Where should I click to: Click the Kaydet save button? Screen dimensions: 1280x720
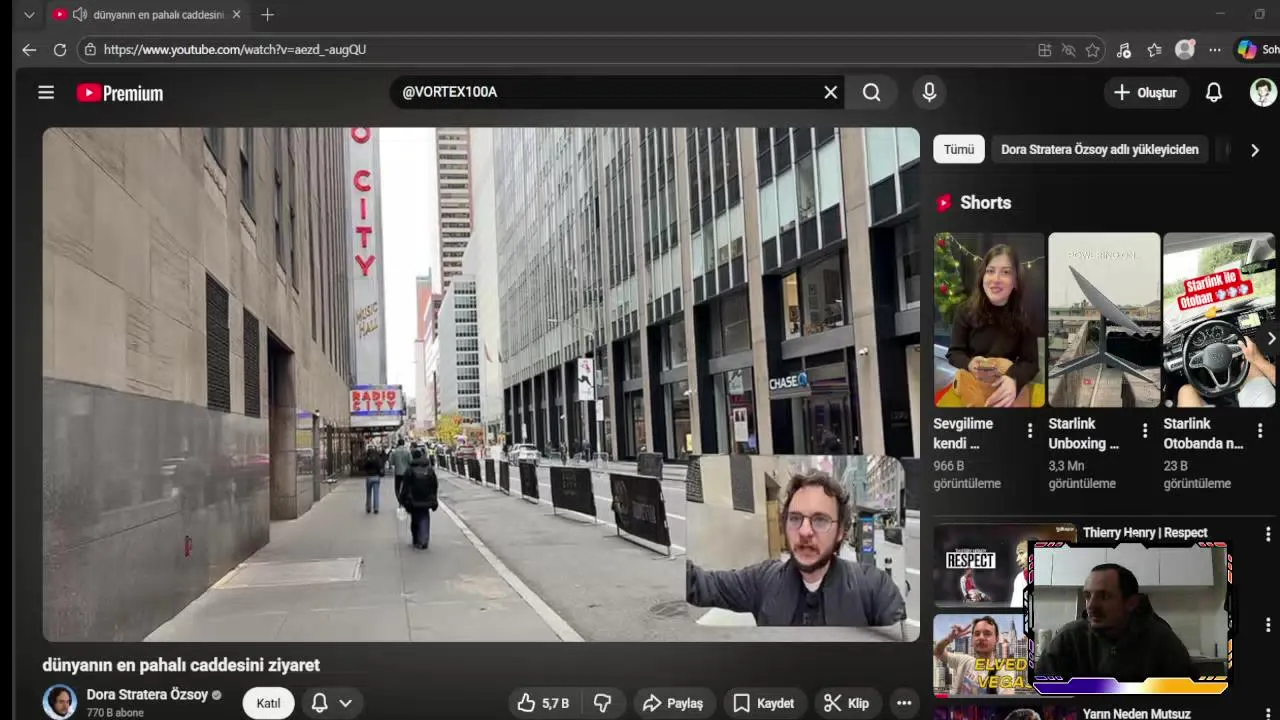pyautogui.click(x=764, y=703)
